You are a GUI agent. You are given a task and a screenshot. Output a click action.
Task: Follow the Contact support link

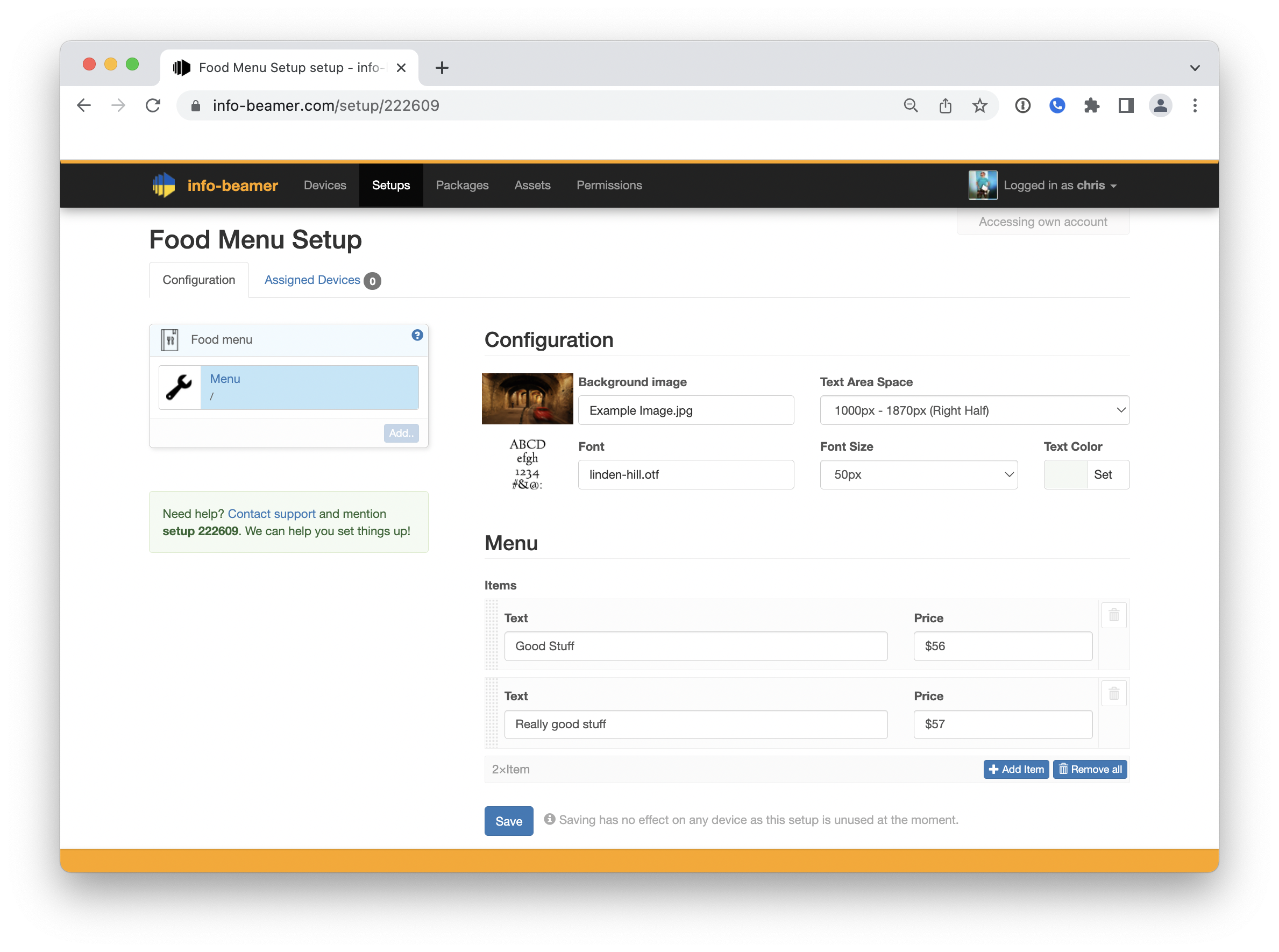(272, 514)
